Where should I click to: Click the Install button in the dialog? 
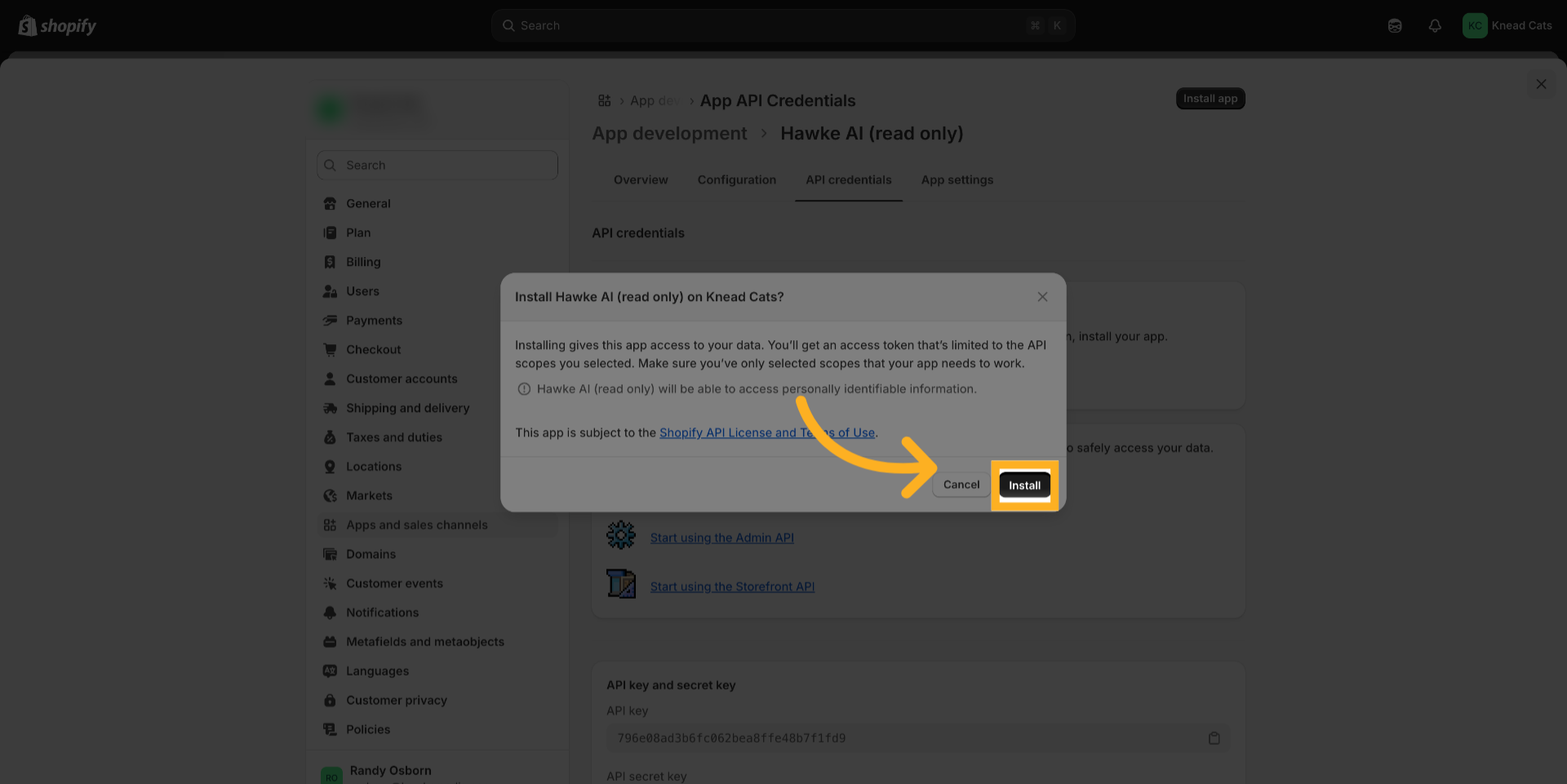click(x=1024, y=485)
